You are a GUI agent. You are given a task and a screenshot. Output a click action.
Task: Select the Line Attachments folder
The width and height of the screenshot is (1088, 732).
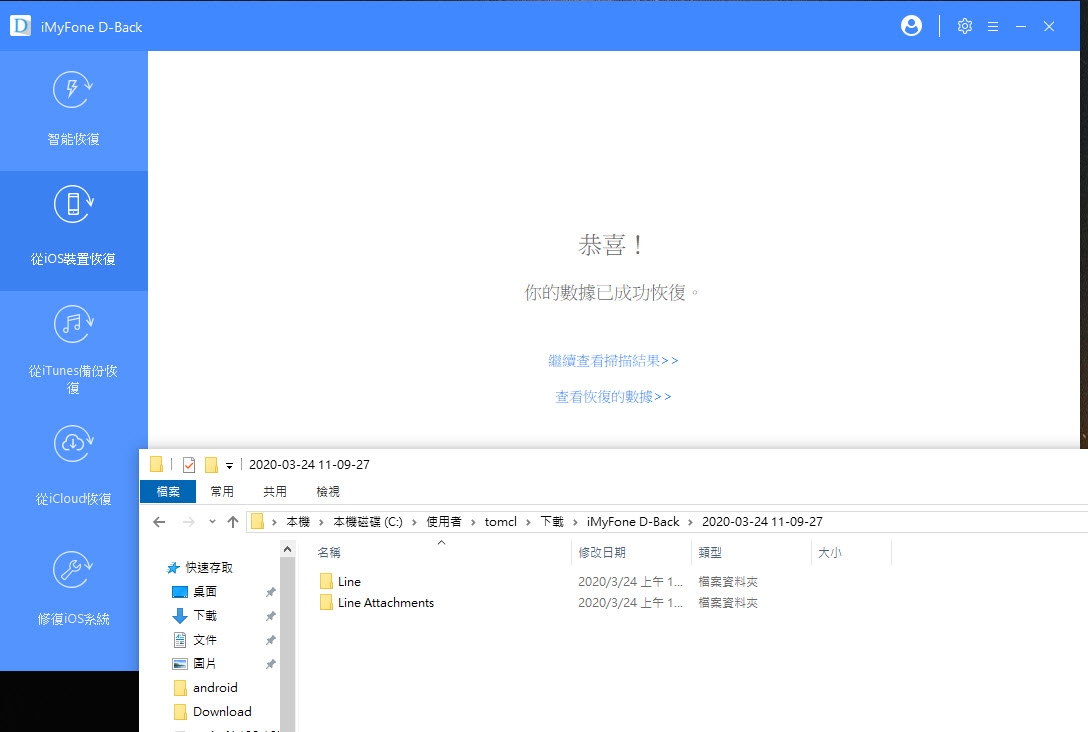click(385, 603)
